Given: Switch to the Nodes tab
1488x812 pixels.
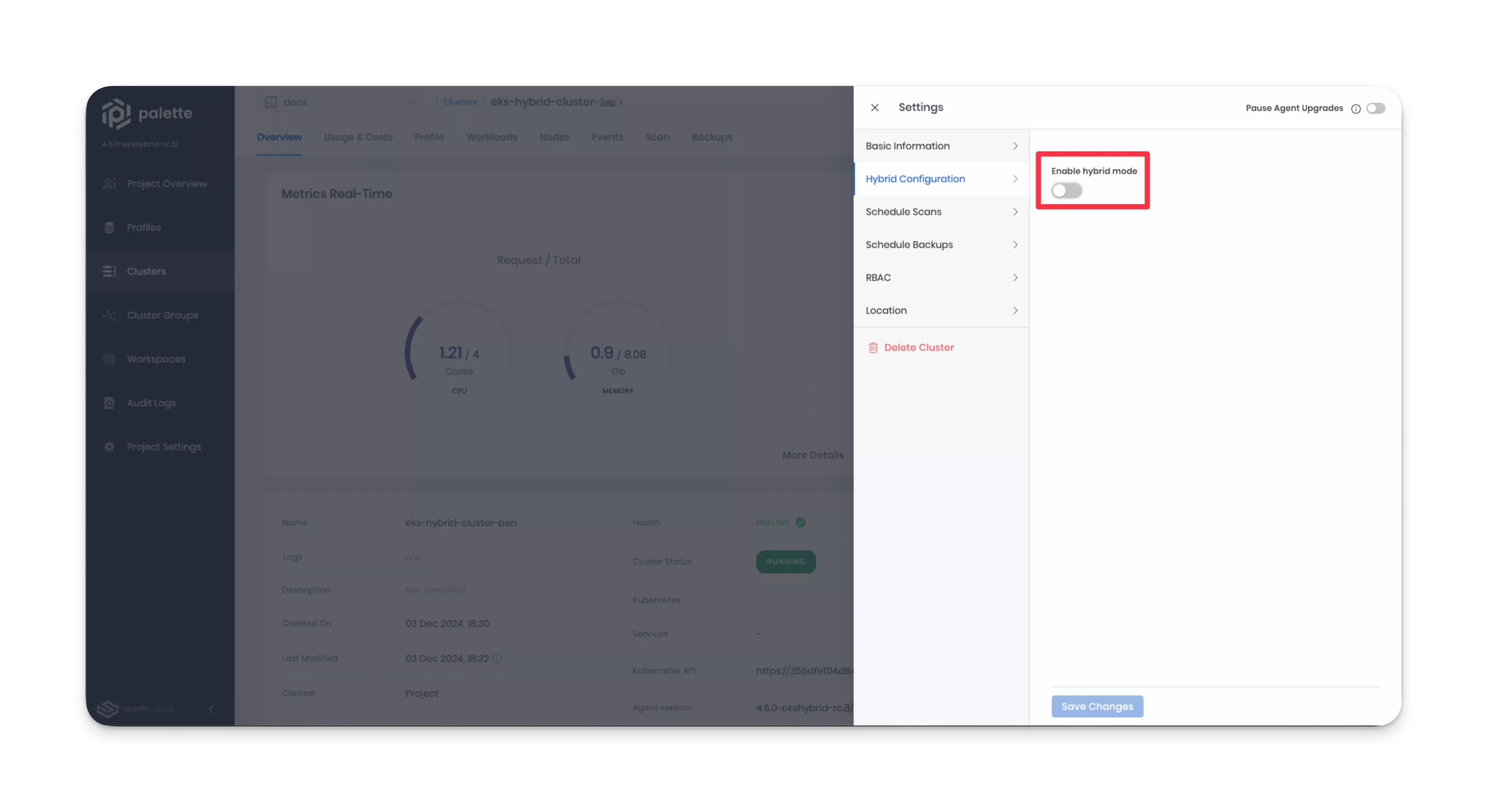Looking at the screenshot, I should 554,137.
